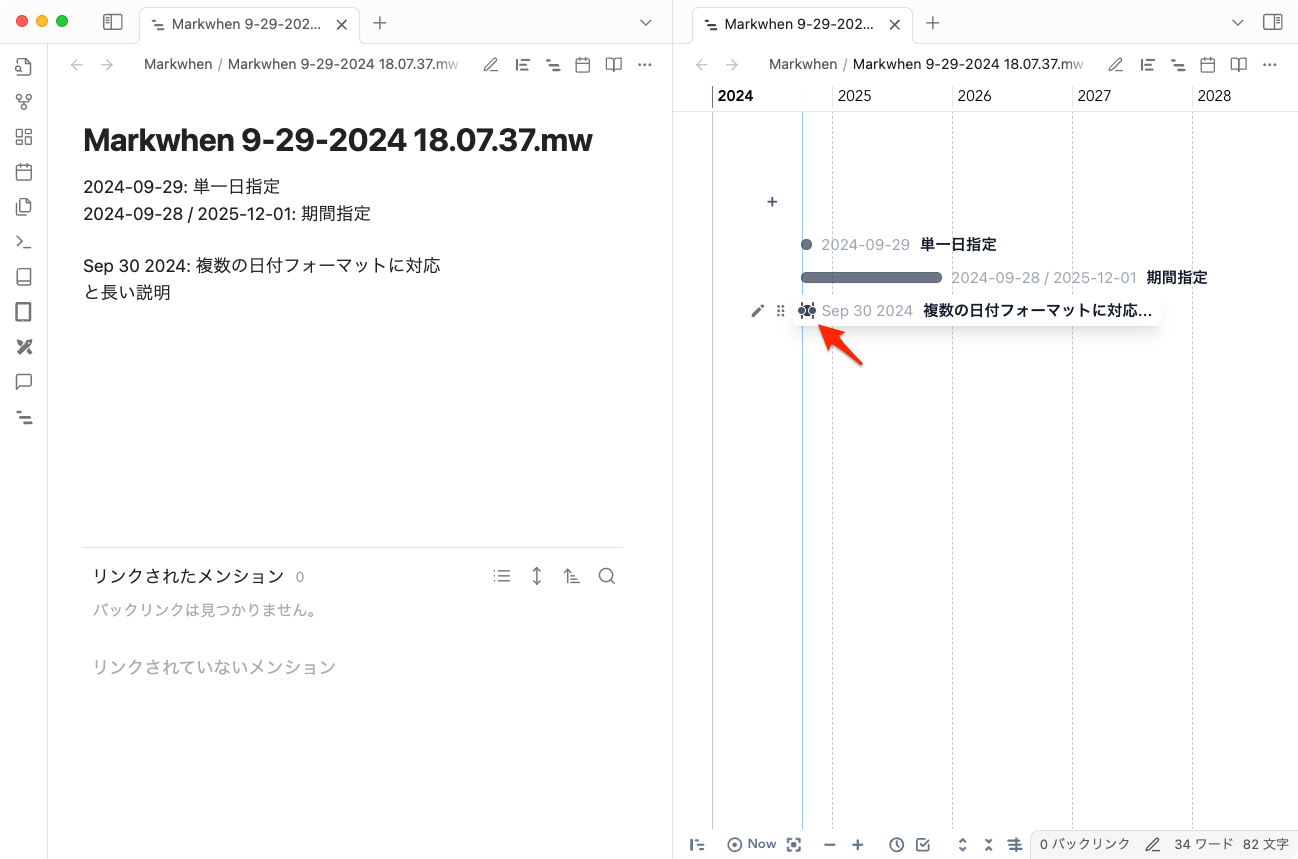The height and width of the screenshot is (859, 1298).
Task: Toggle reading view book icon in right pane
Action: [x=1239, y=64]
